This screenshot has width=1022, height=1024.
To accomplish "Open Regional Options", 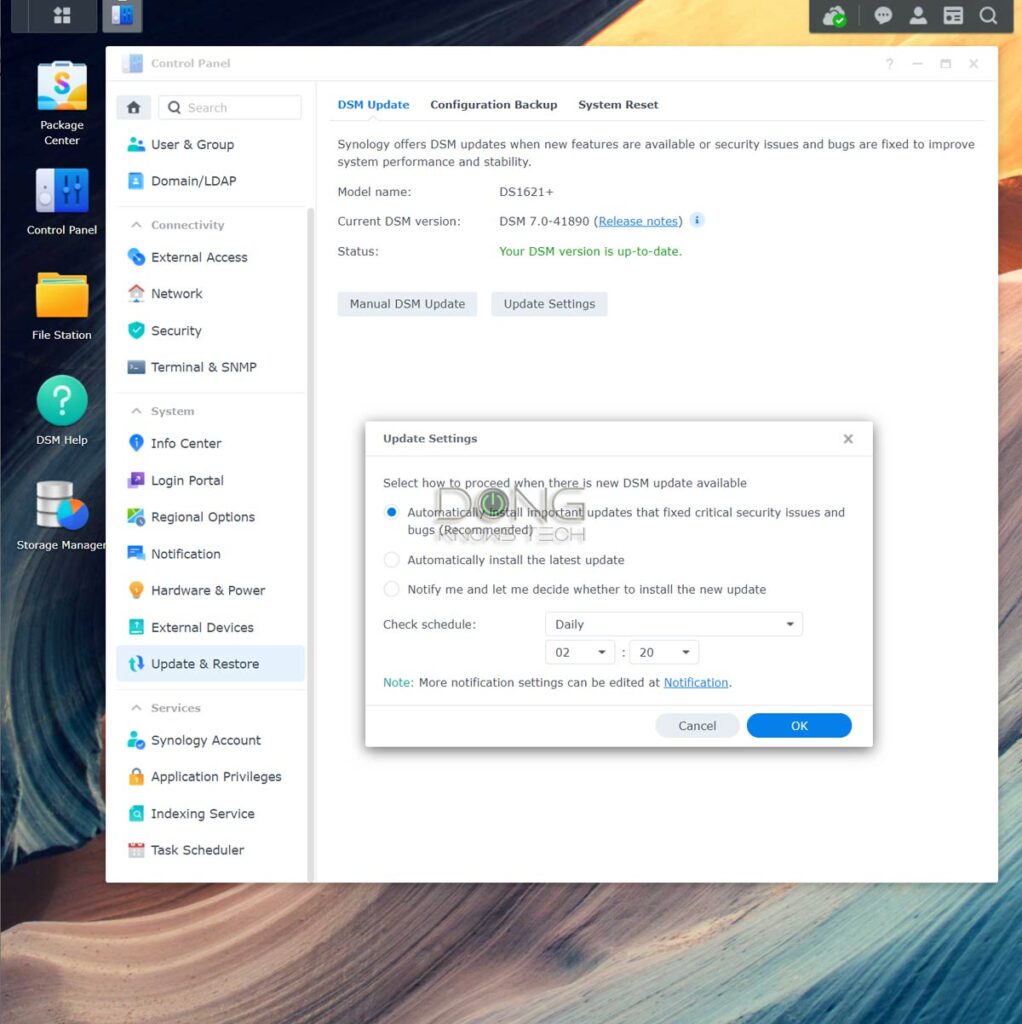I will tap(210, 517).
